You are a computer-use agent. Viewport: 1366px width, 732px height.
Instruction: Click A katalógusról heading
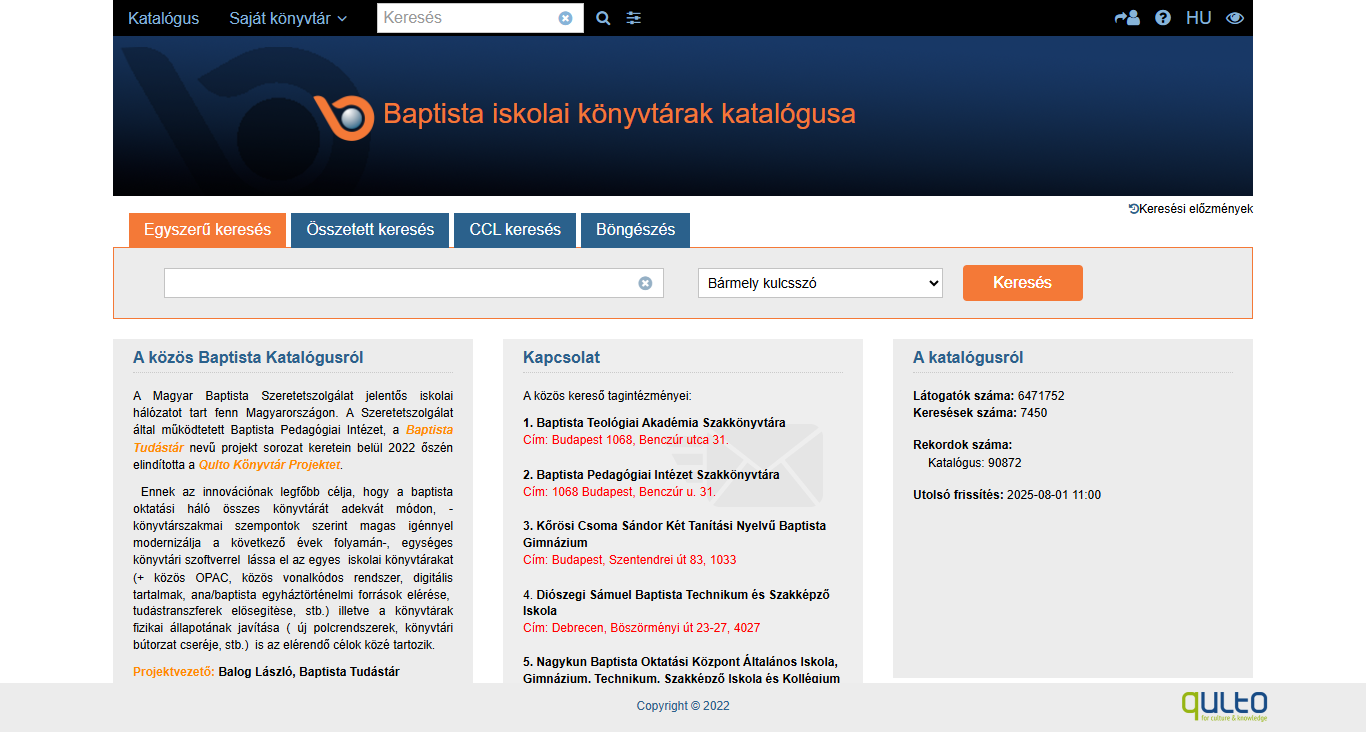[968, 358]
